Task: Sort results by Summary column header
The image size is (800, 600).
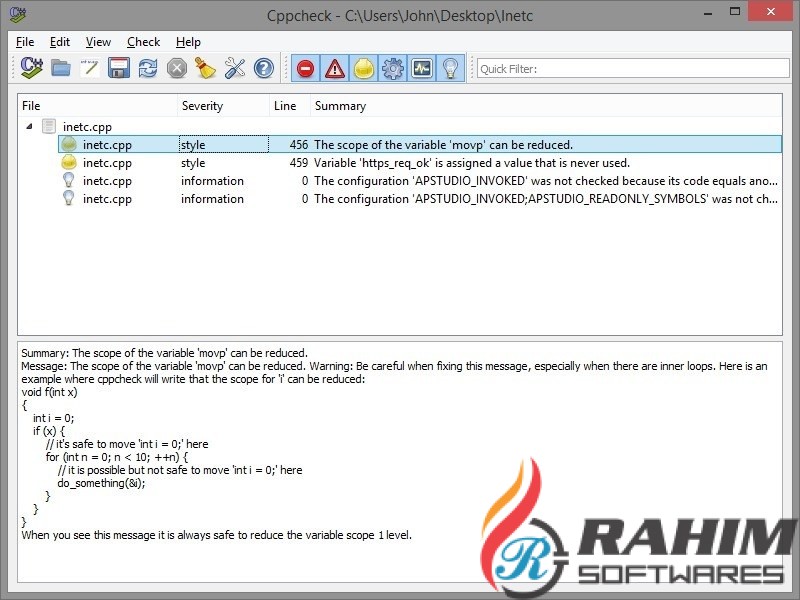Action: tap(546, 106)
